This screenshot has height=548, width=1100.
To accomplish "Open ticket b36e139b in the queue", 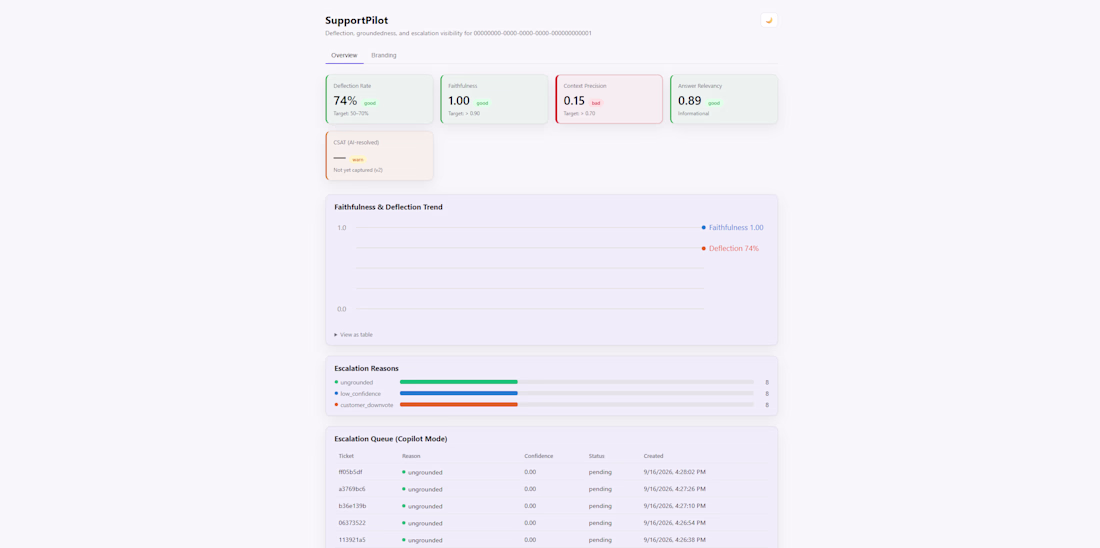I will [352, 506].
